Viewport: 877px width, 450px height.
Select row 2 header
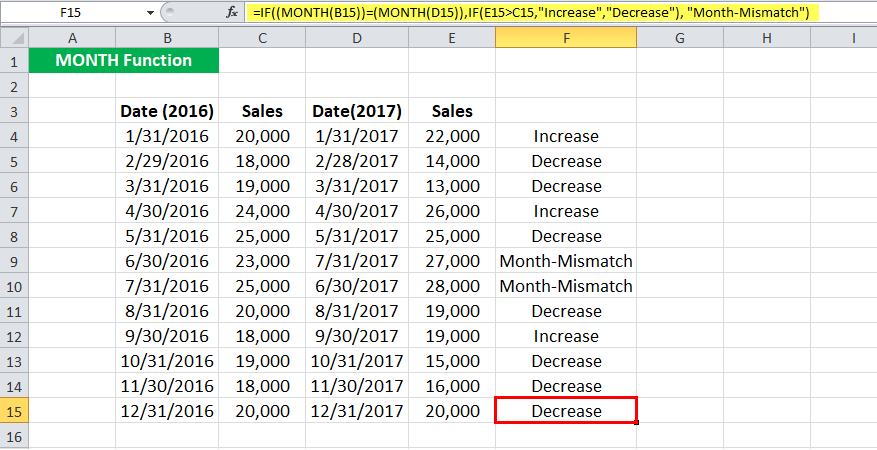coord(14,86)
